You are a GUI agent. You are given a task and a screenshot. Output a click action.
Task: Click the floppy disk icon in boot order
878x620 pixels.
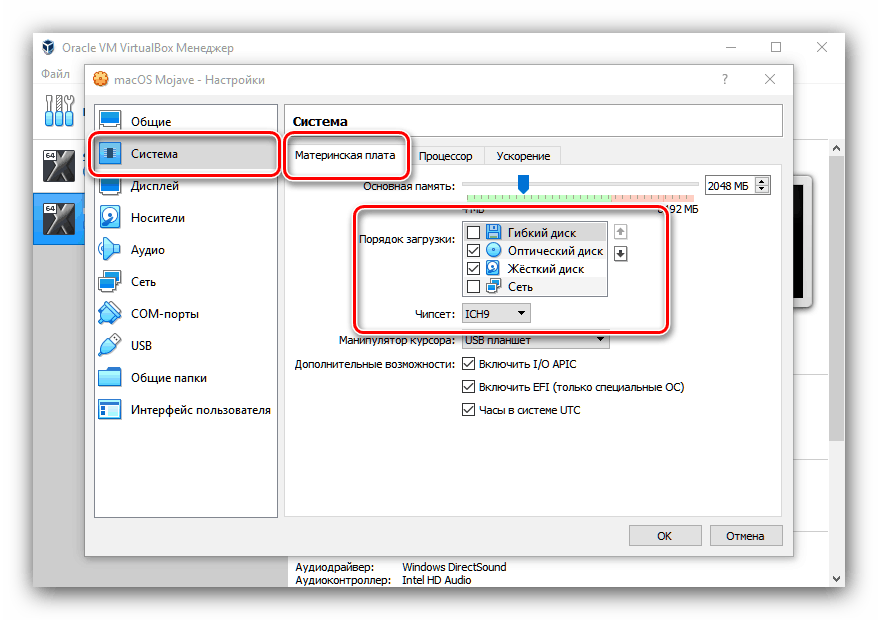click(x=493, y=232)
